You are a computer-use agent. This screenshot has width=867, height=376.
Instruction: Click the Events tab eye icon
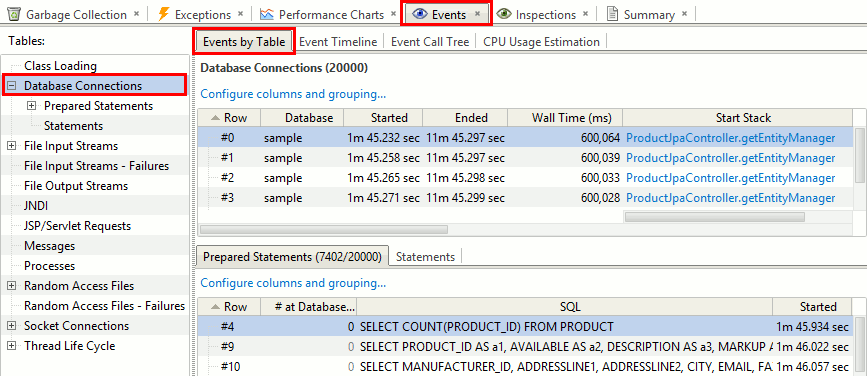pyautogui.click(x=420, y=14)
